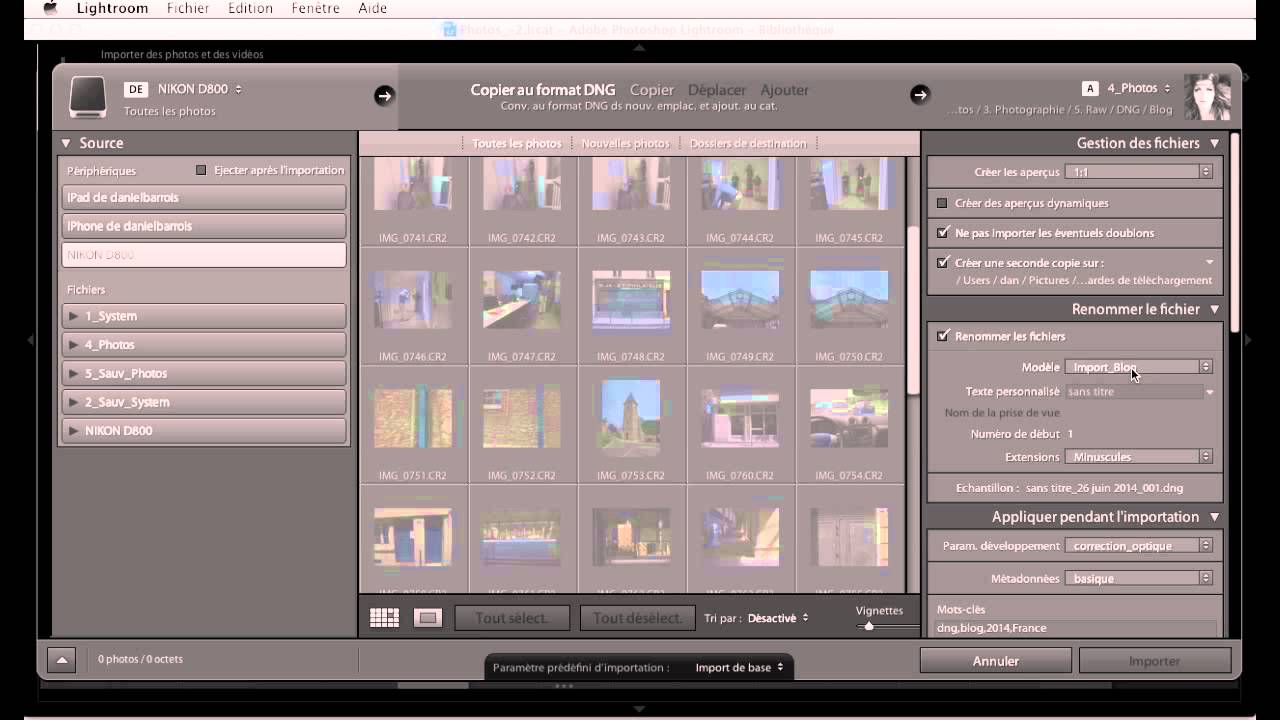Select the Déplacer import method

717,90
